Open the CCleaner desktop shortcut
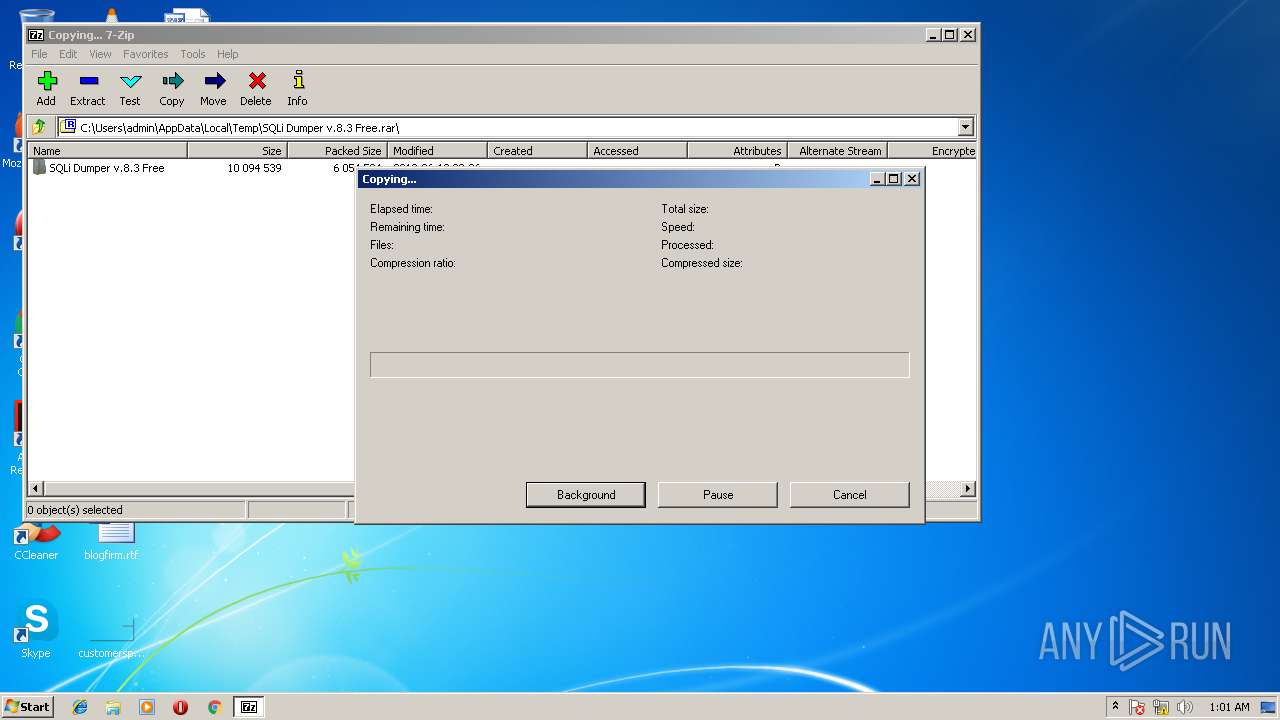The width and height of the screenshot is (1280, 720). click(x=36, y=542)
